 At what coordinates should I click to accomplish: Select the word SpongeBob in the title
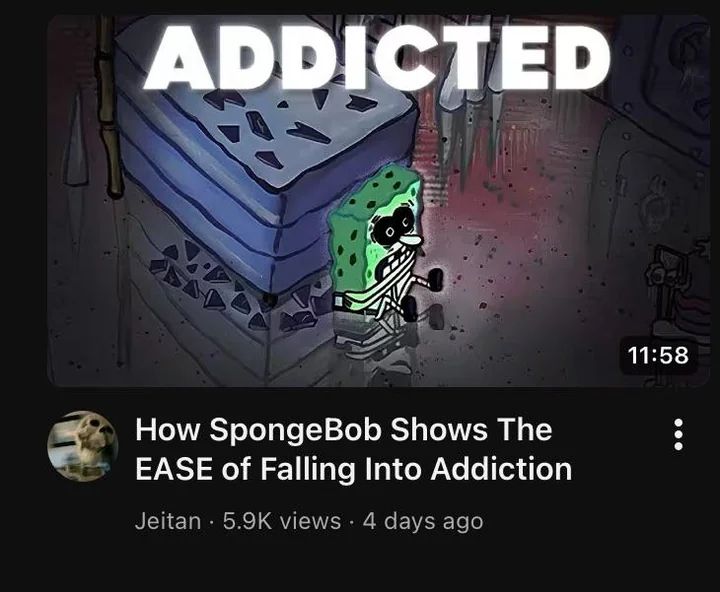coord(296,430)
